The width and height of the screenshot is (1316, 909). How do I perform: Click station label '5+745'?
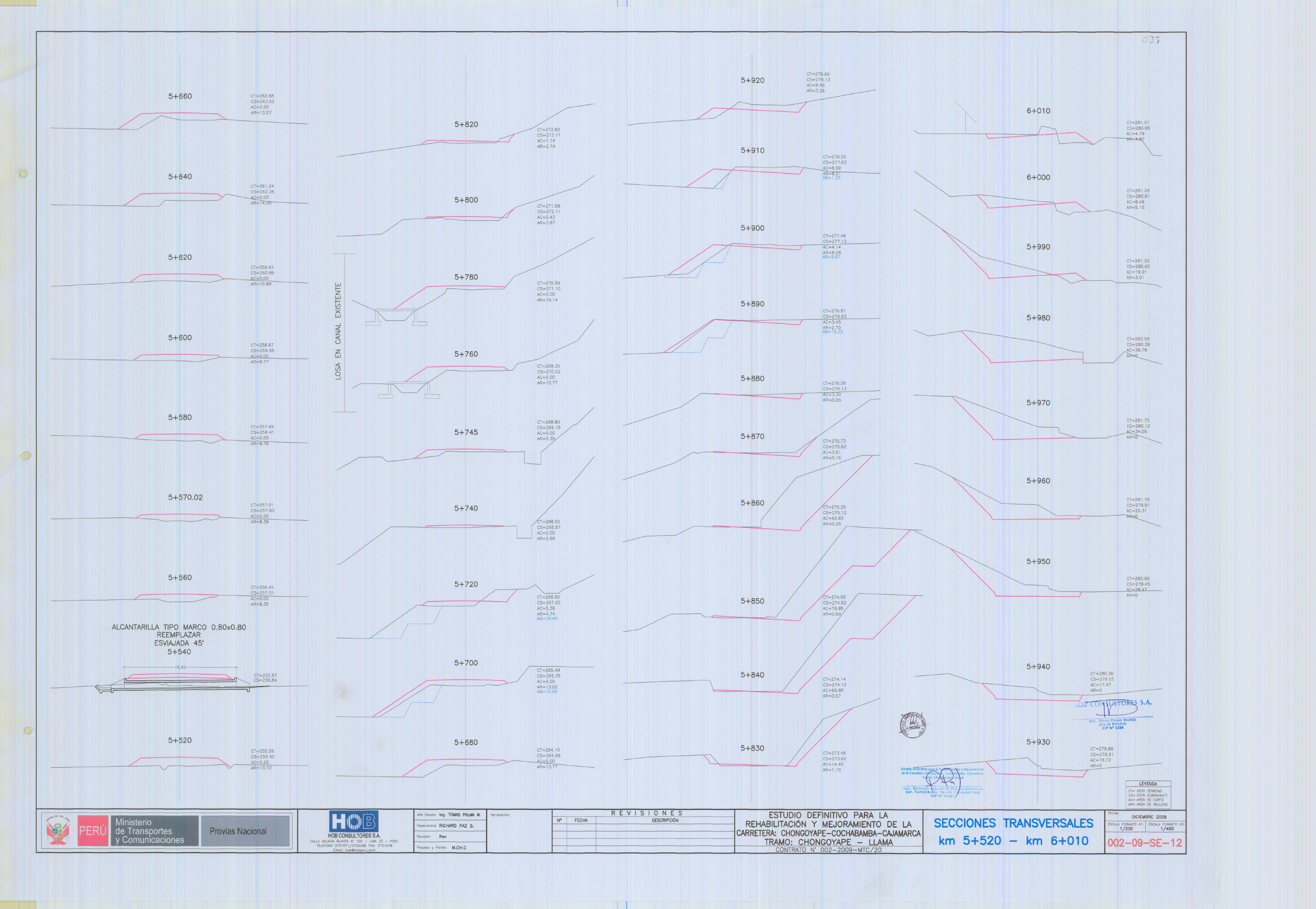point(466,432)
